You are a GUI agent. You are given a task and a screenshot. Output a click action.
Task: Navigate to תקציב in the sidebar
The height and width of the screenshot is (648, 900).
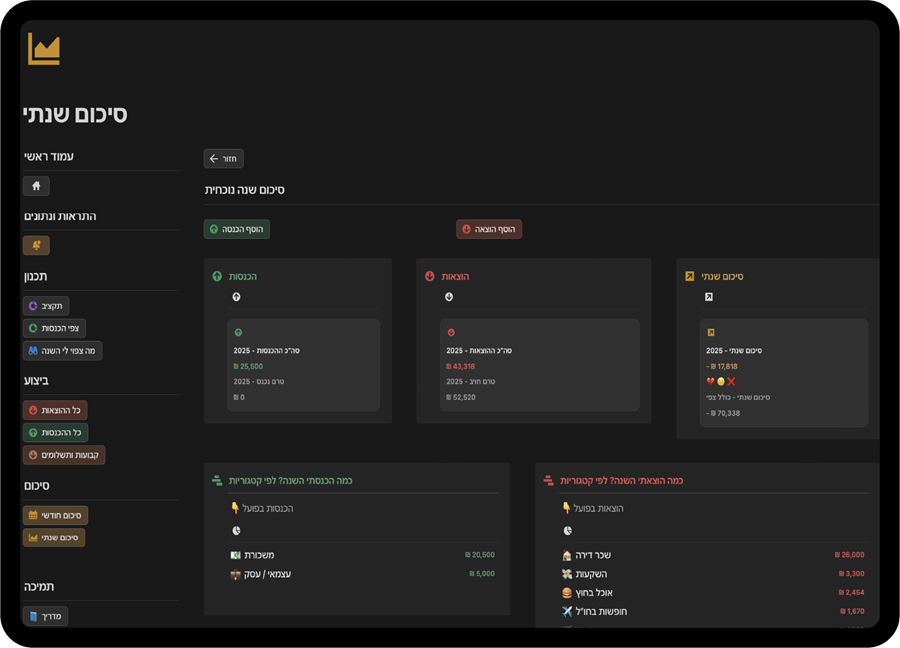[x=46, y=306]
